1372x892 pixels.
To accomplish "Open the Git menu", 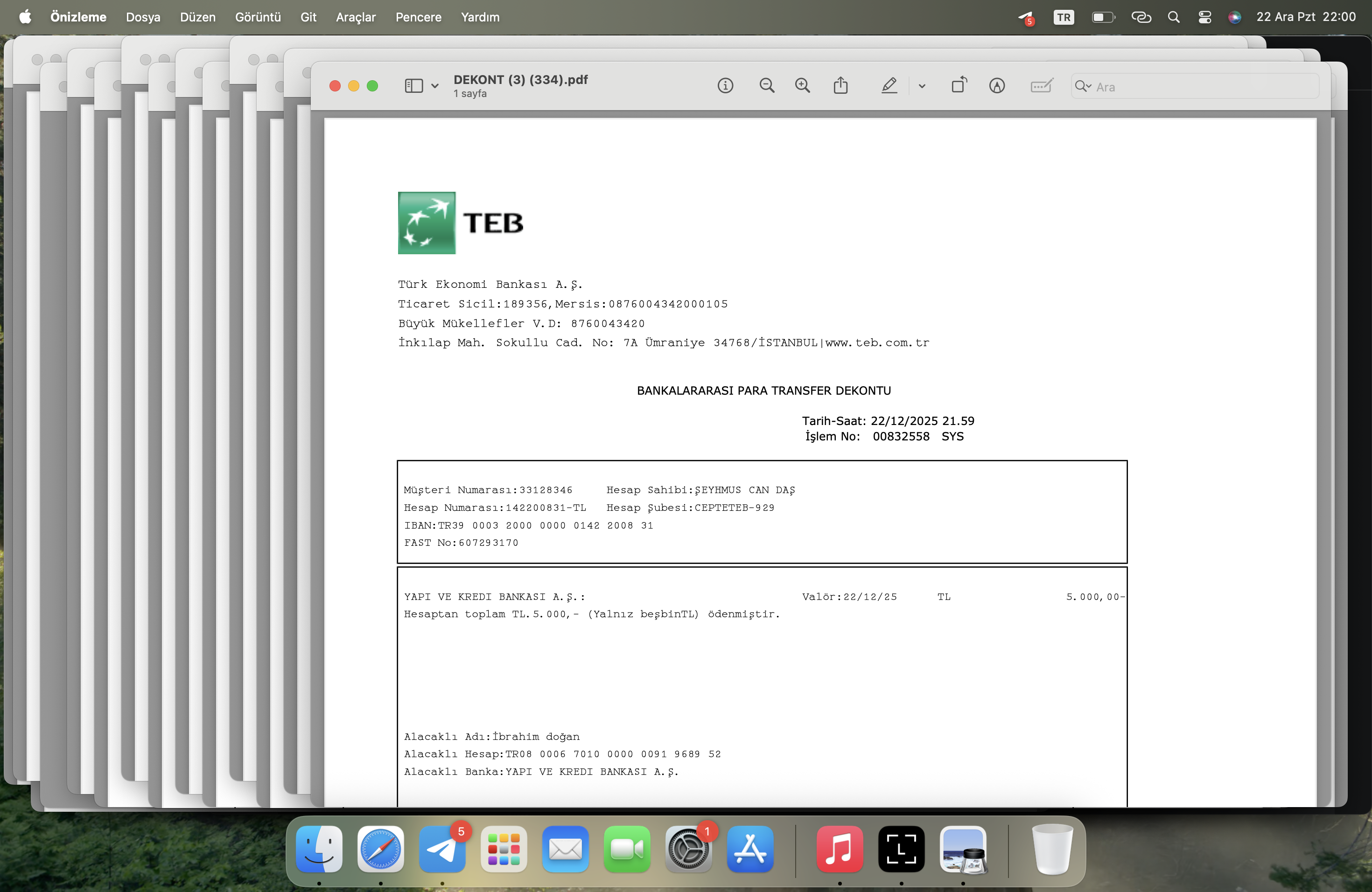I will pos(308,17).
